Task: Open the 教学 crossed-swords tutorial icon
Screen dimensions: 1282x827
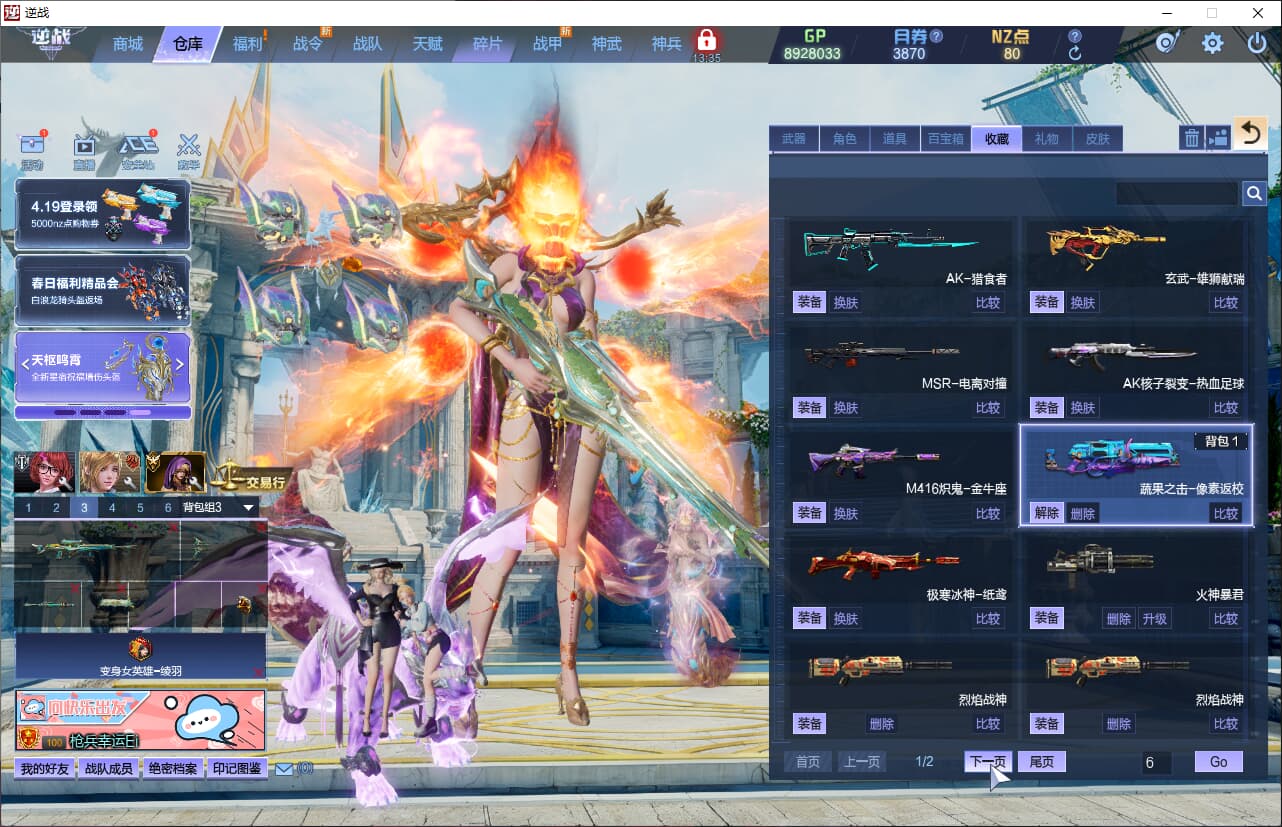Action: click(189, 151)
